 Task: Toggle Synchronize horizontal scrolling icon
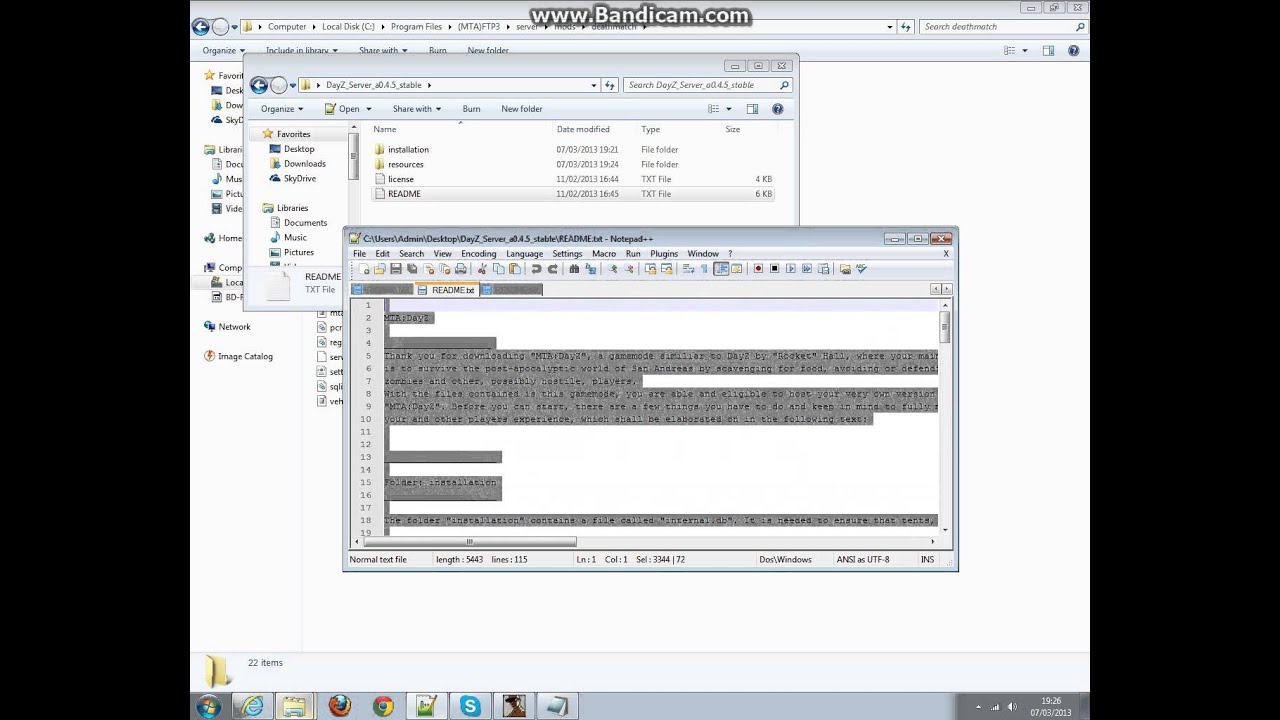pyautogui.click(x=667, y=269)
